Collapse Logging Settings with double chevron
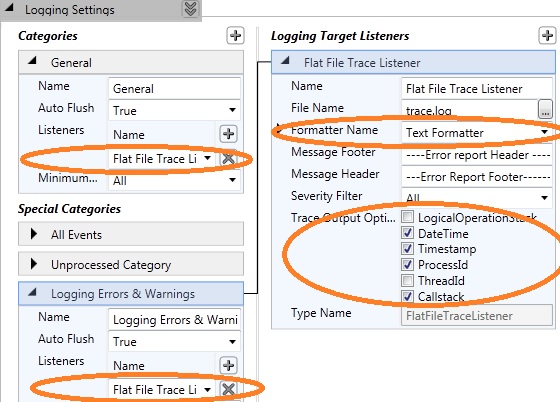560x402 pixels. 190,9
